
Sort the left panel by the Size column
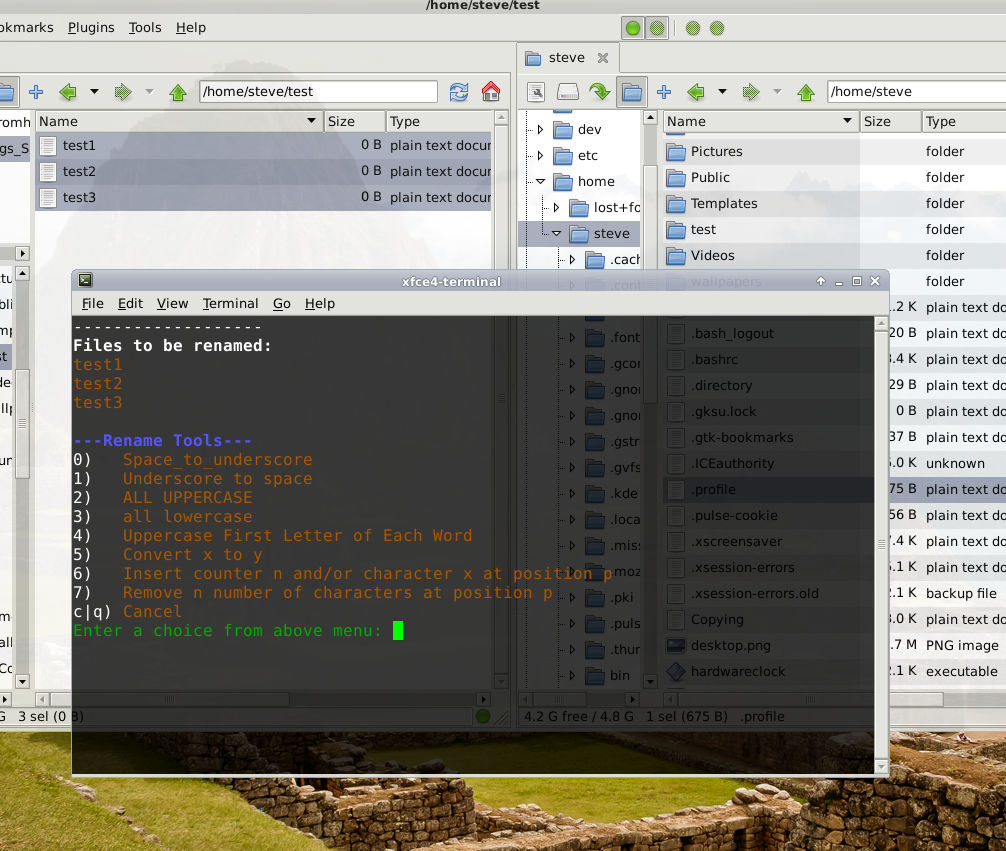[x=354, y=121]
